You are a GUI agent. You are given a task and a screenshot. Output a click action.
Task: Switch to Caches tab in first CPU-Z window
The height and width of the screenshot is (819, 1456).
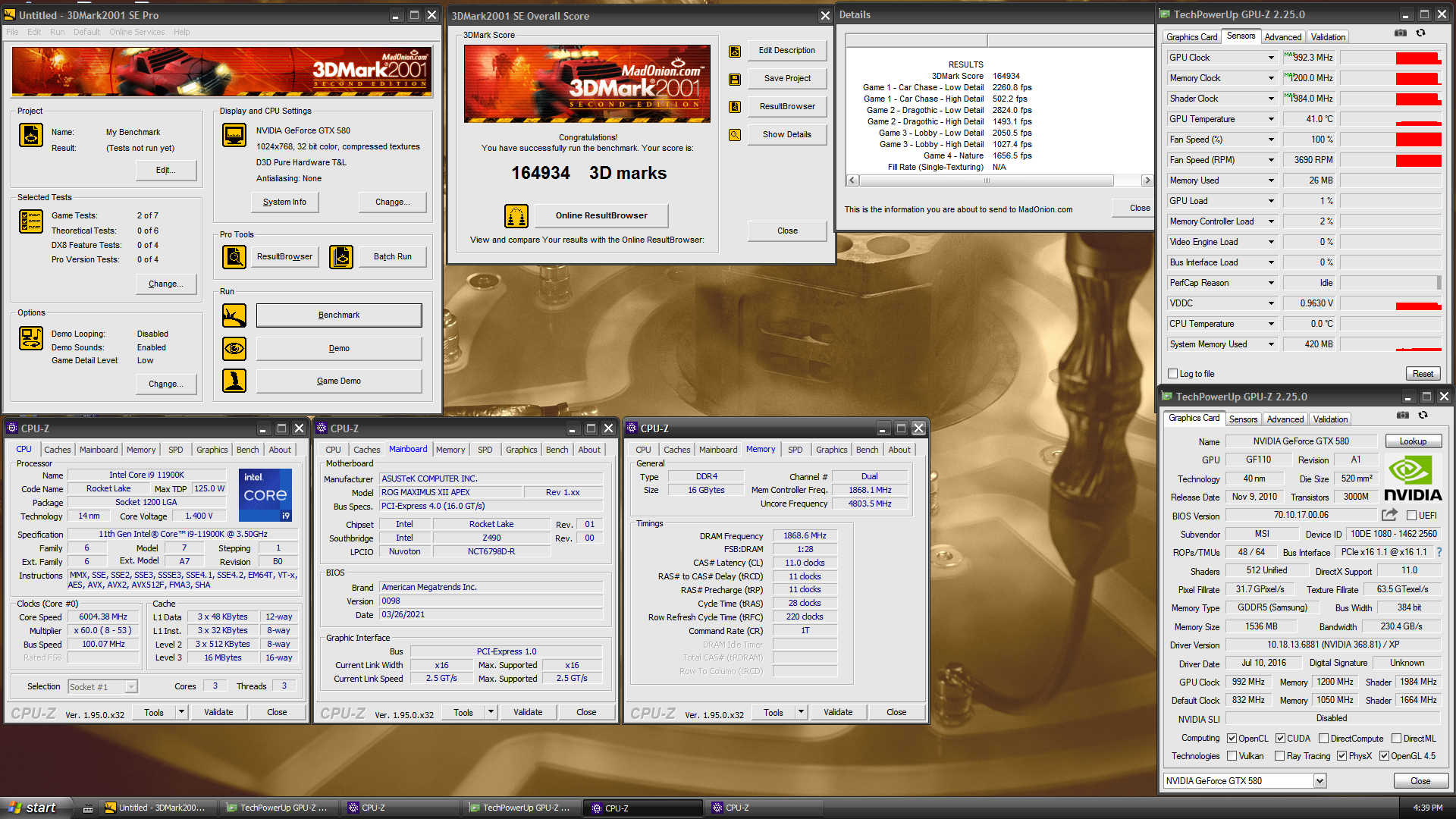(x=58, y=450)
